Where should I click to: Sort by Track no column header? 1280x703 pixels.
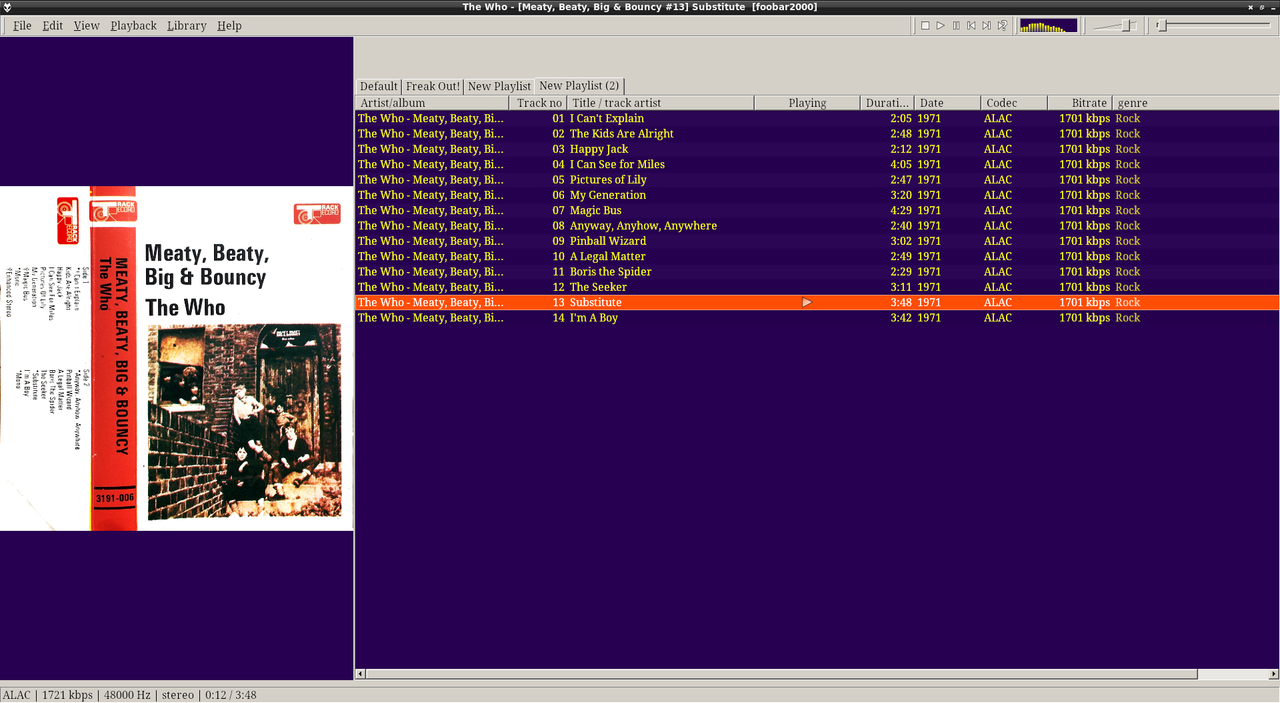[538, 103]
